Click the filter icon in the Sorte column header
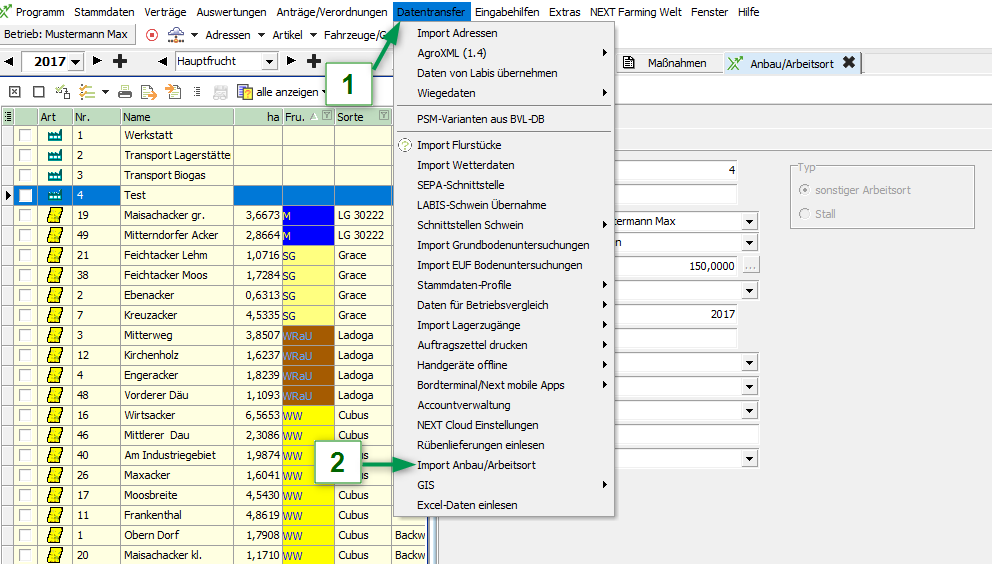Image resolution: width=992 pixels, height=564 pixels. [x=383, y=117]
